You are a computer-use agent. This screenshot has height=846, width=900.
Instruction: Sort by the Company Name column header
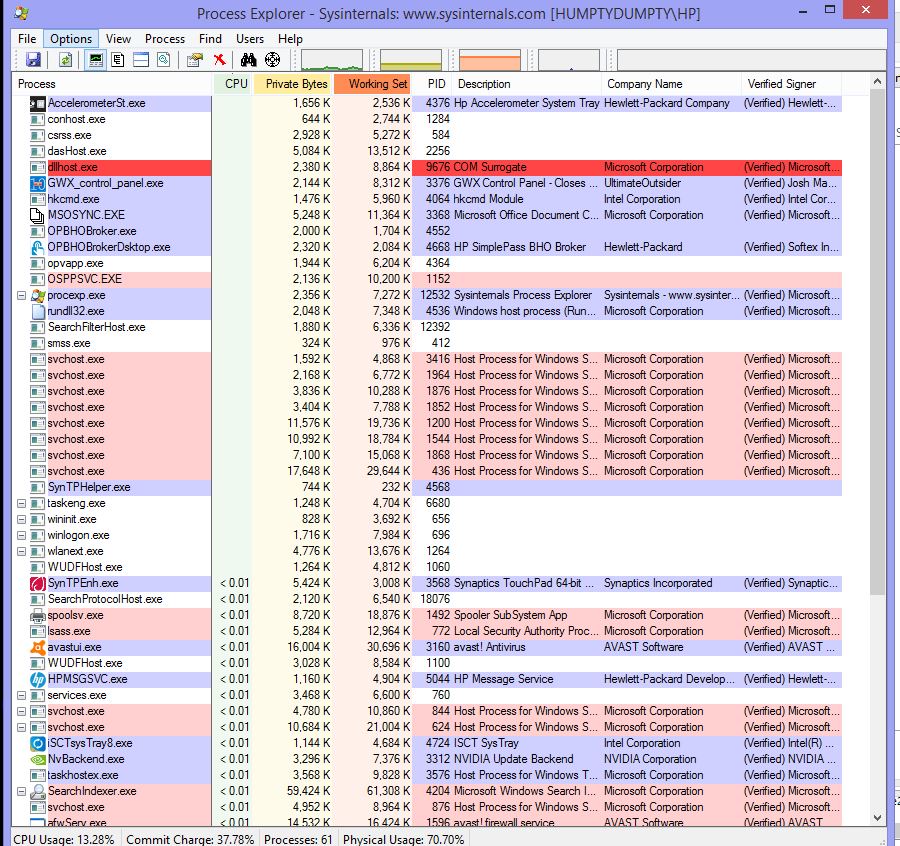click(x=672, y=84)
